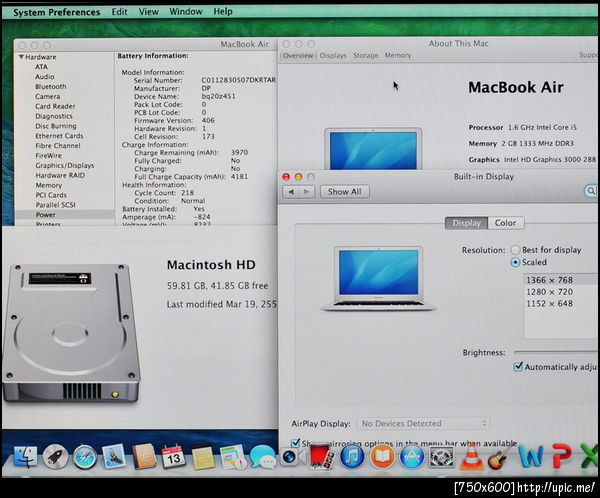Switch to the Color tab
Screen dimensions: 600x498
[505, 223]
